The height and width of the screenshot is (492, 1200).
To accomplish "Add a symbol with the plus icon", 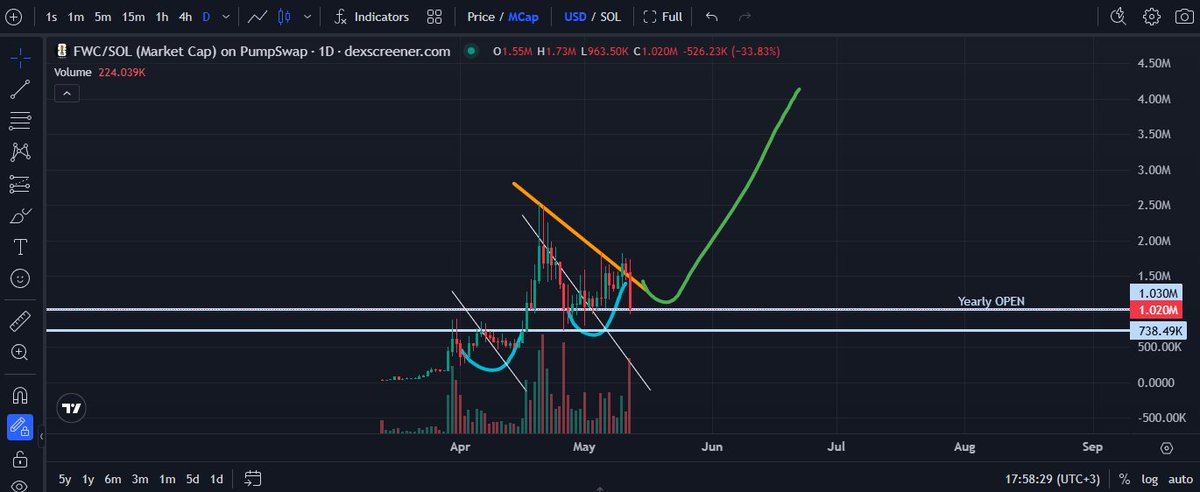I will tap(14, 17).
